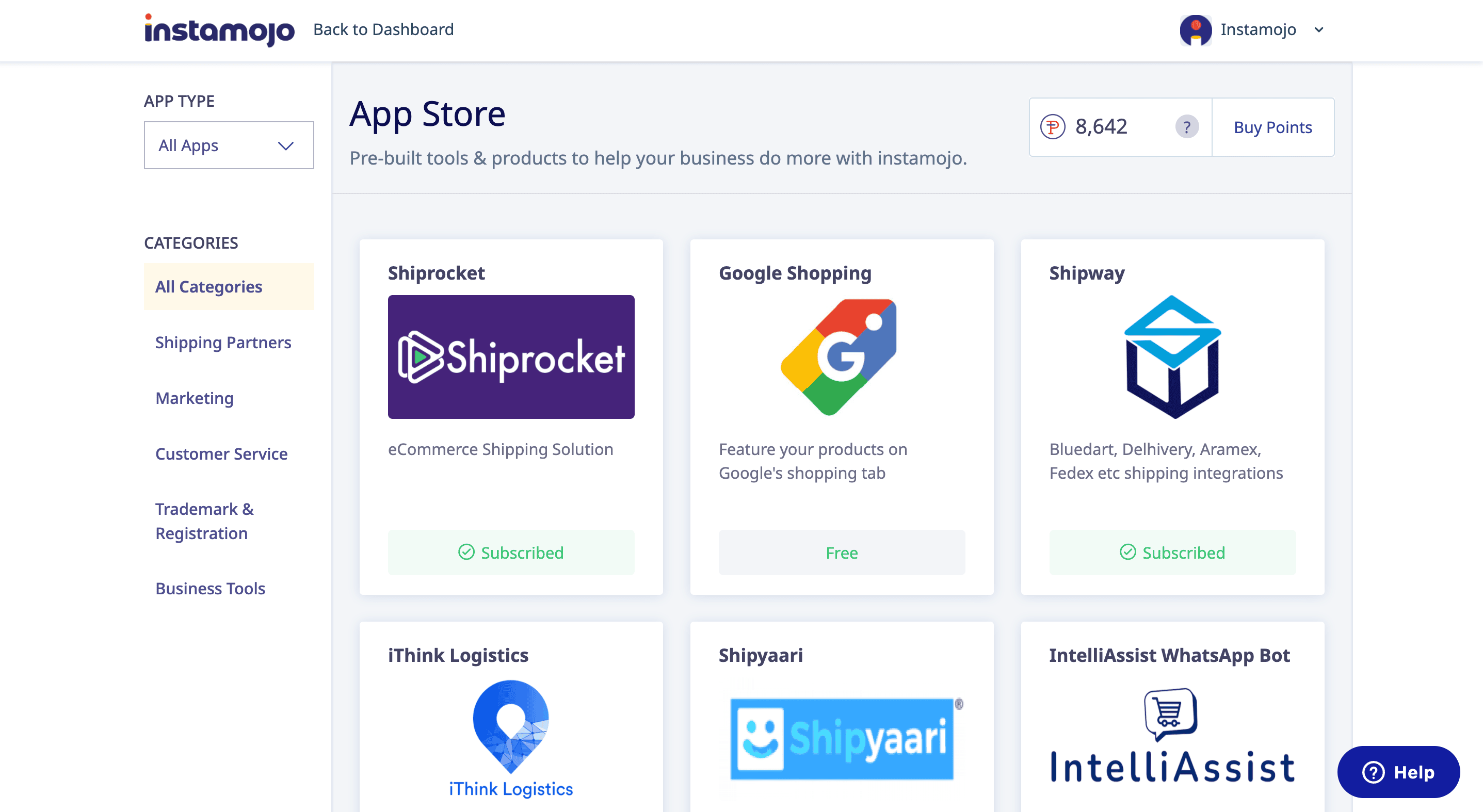Screen dimensions: 1483x812
Task: Click the IntelliAssist WhatsApp Bot icon
Action: (1173, 740)
